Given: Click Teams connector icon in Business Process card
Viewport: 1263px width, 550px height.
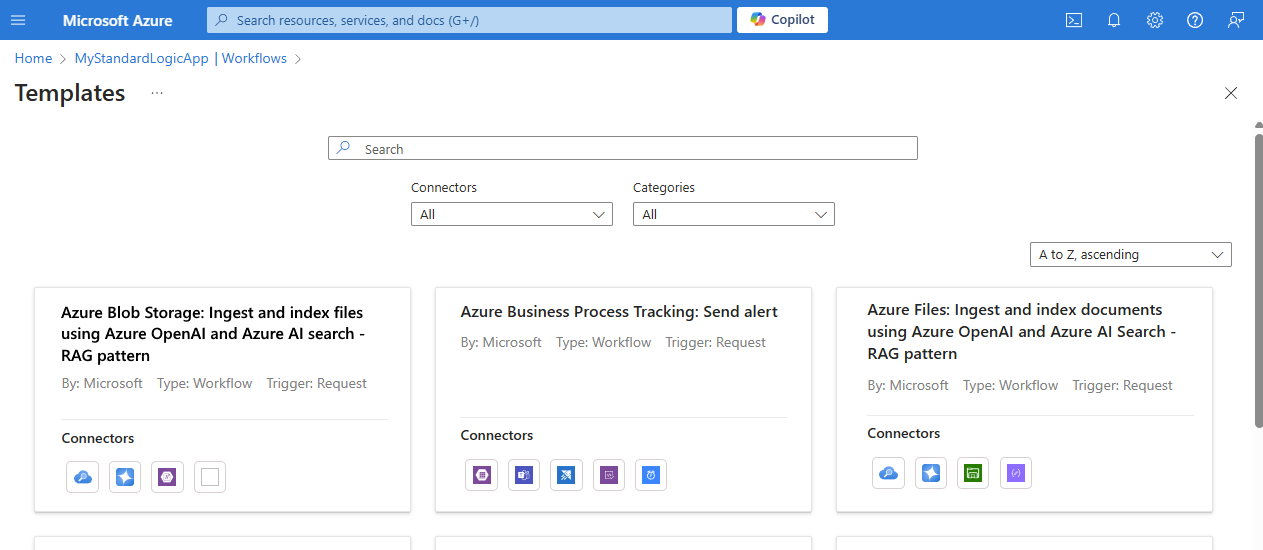Looking at the screenshot, I should (x=524, y=475).
